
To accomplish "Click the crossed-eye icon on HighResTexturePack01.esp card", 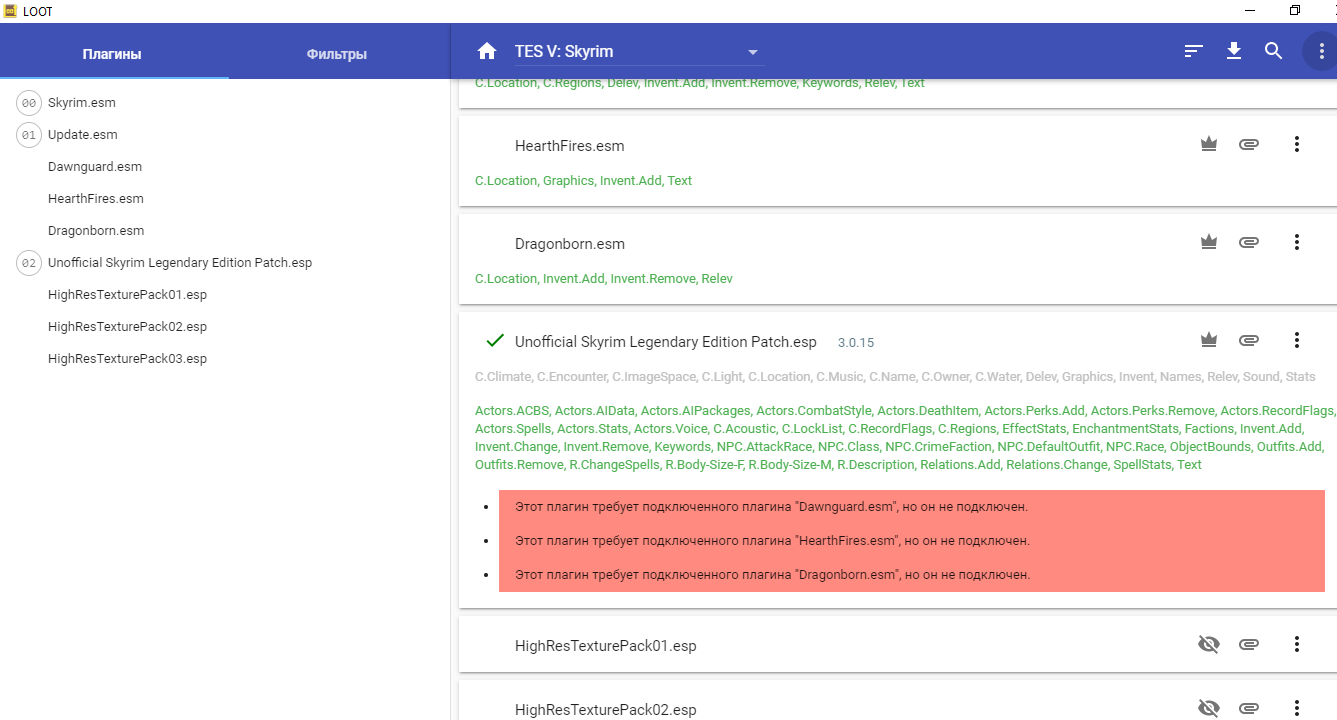I will click(x=1209, y=644).
